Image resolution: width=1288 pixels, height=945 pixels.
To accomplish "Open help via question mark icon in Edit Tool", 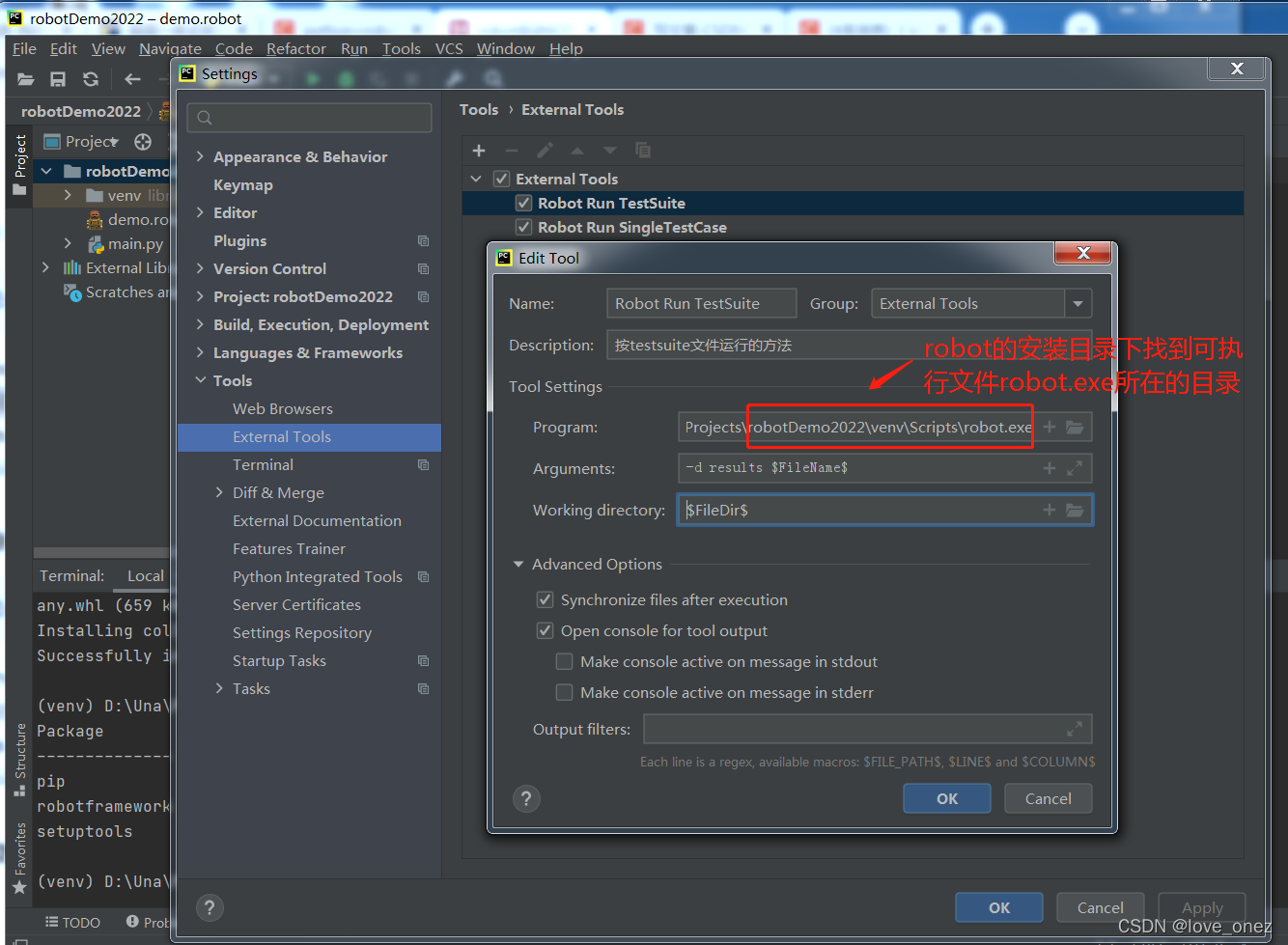I will click(x=526, y=798).
